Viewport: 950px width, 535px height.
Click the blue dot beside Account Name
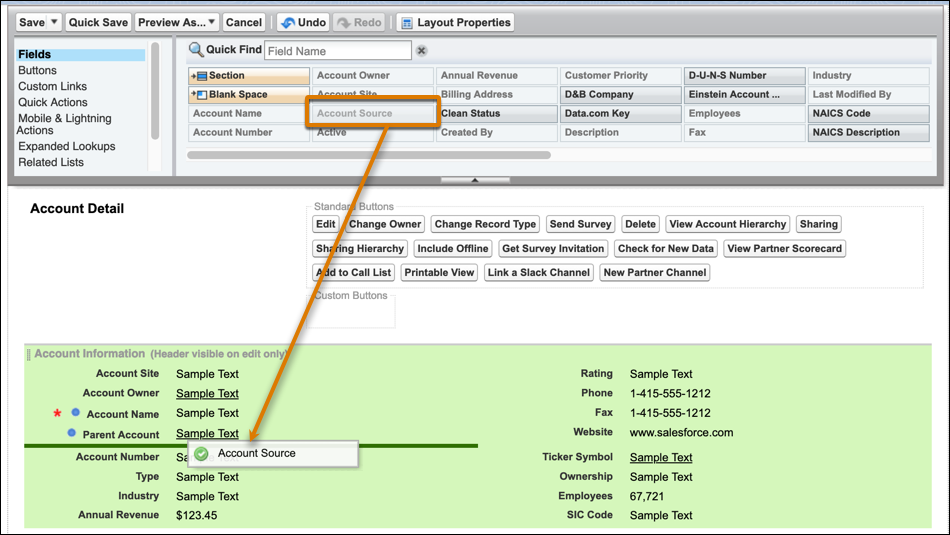click(76, 412)
